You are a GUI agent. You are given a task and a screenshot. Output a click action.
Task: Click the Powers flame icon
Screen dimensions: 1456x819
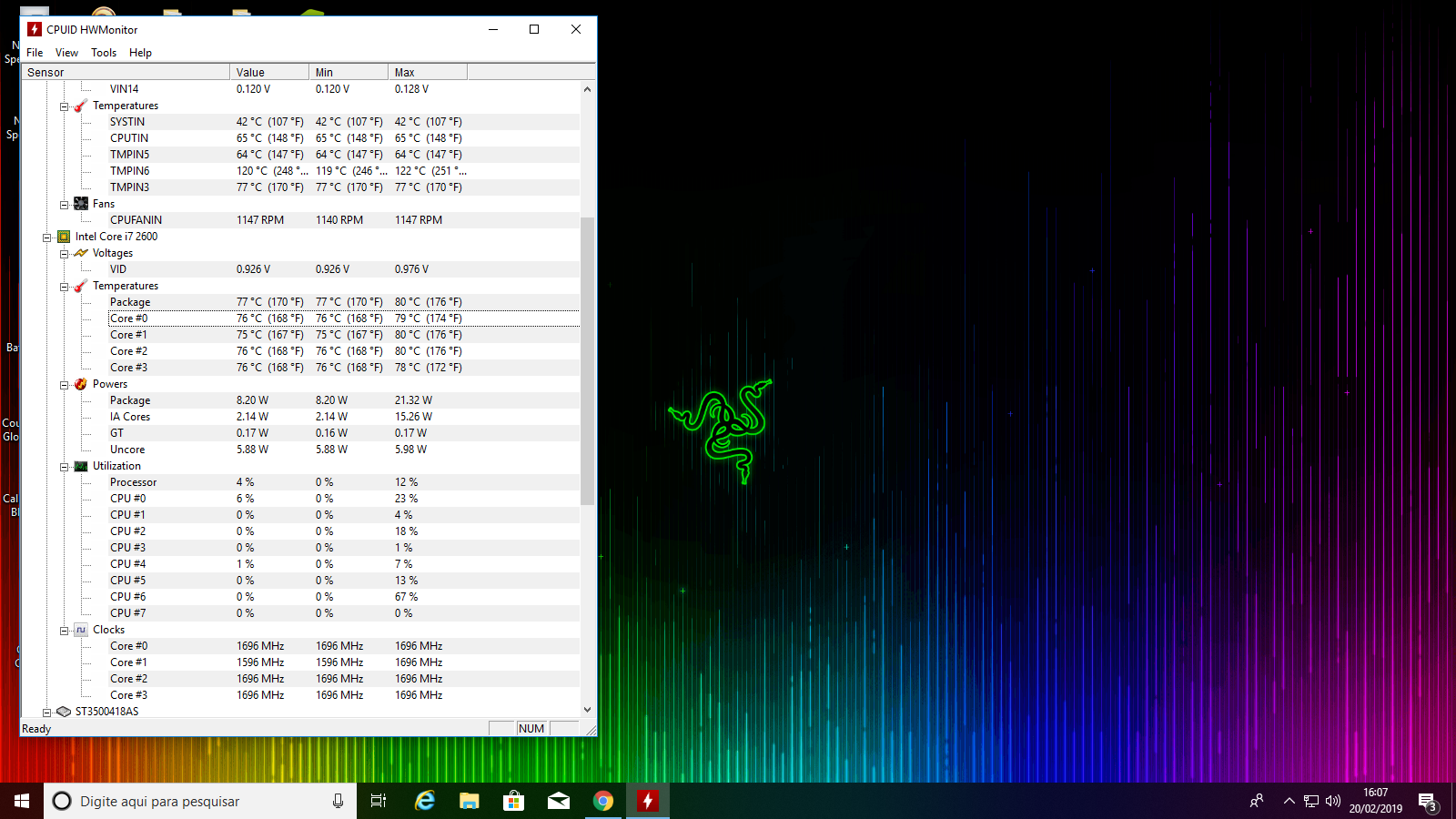81,384
